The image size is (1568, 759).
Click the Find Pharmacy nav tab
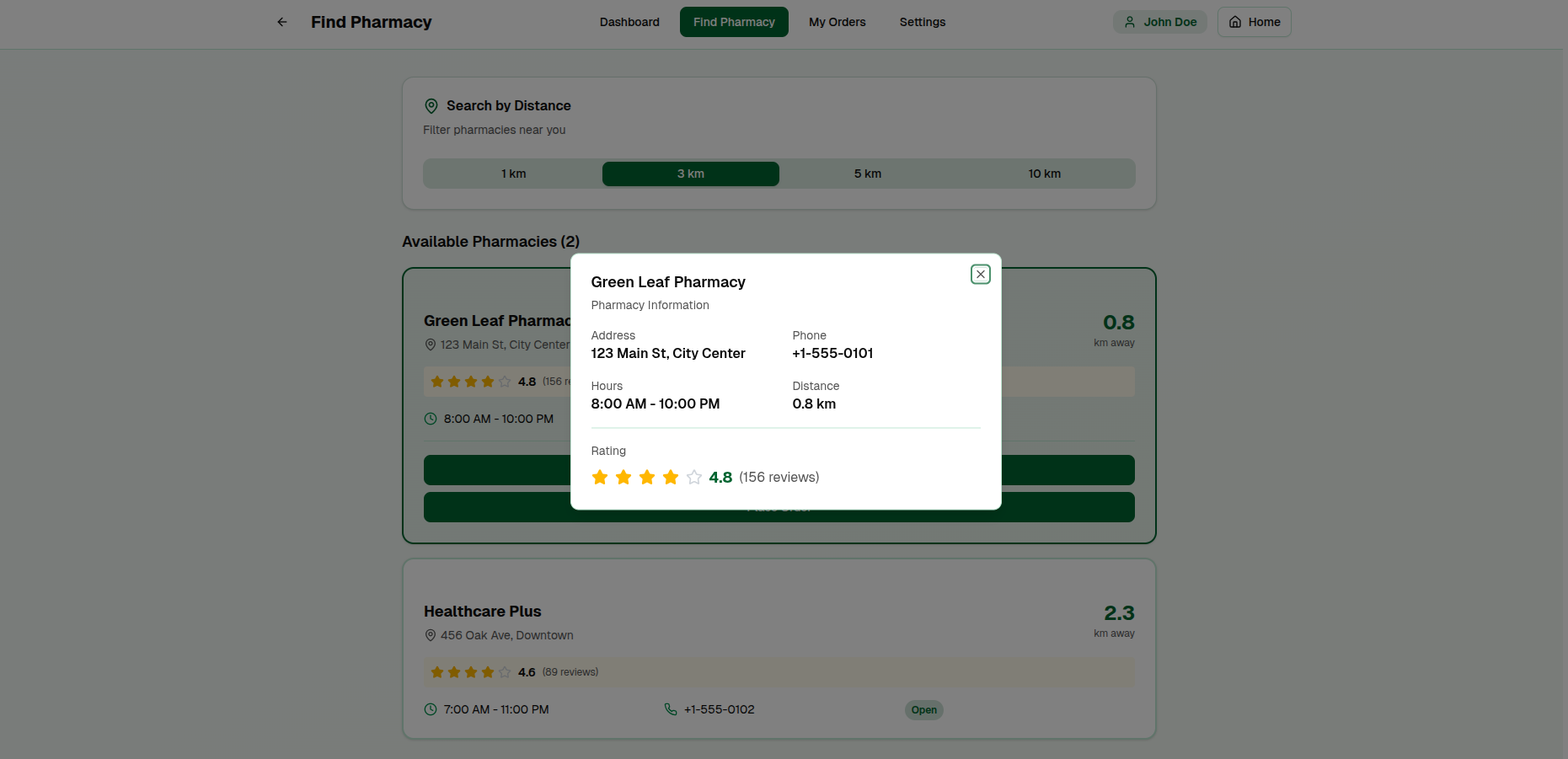734,22
